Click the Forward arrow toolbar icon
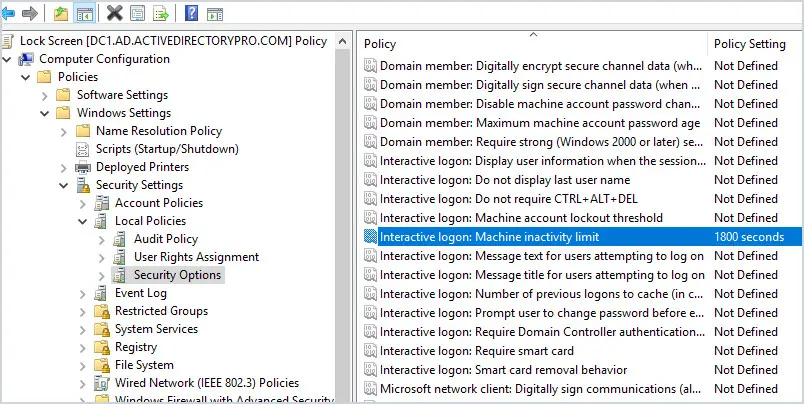The height and width of the screenshot is (404, 804). click(29, 13)
